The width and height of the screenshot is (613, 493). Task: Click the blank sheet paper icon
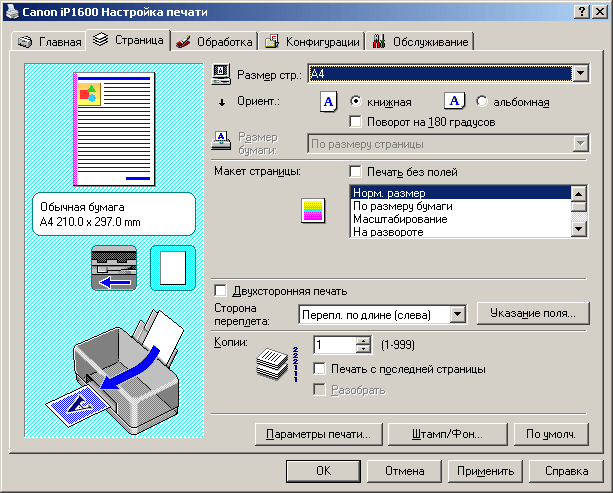pyautogui.click(x=173, y=268)
